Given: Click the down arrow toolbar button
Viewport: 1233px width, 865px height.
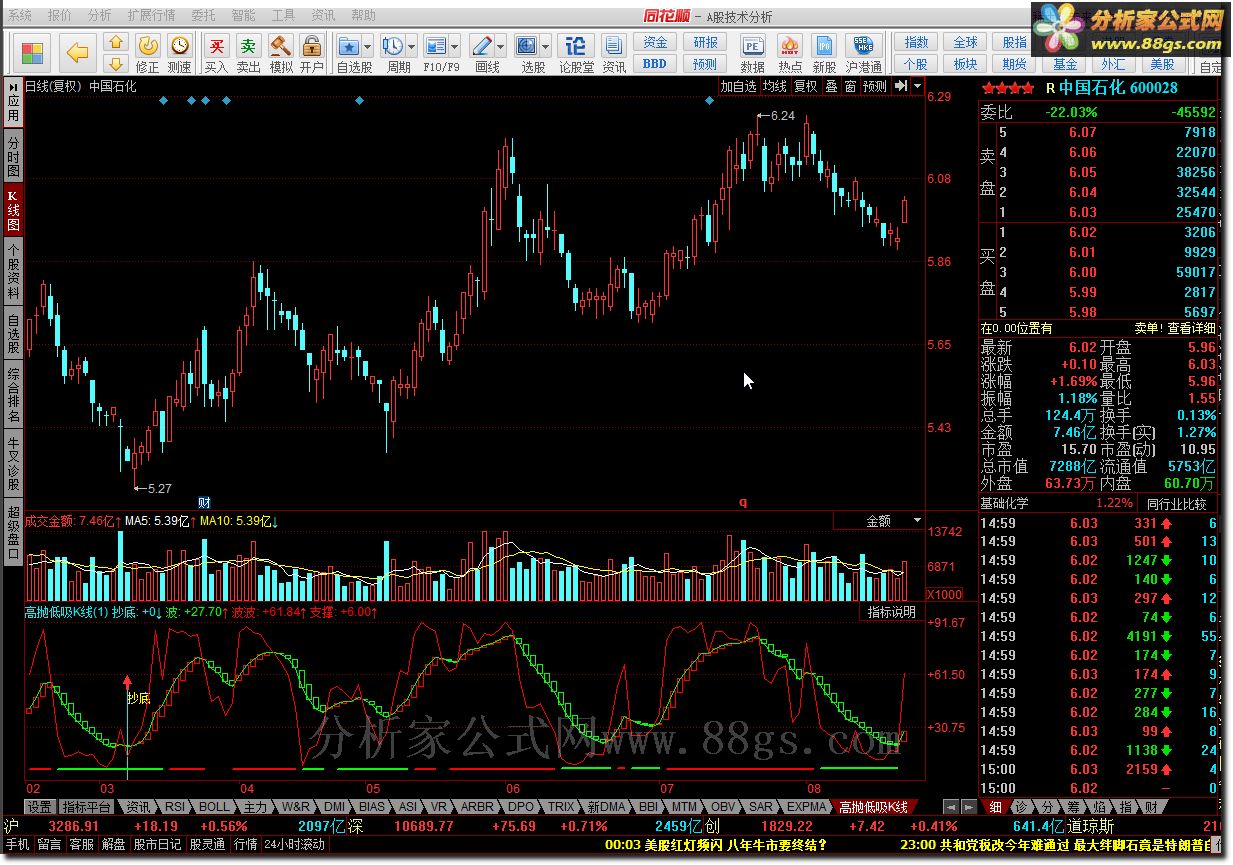Looking at the screenshot, I should (x=116, y=64).
